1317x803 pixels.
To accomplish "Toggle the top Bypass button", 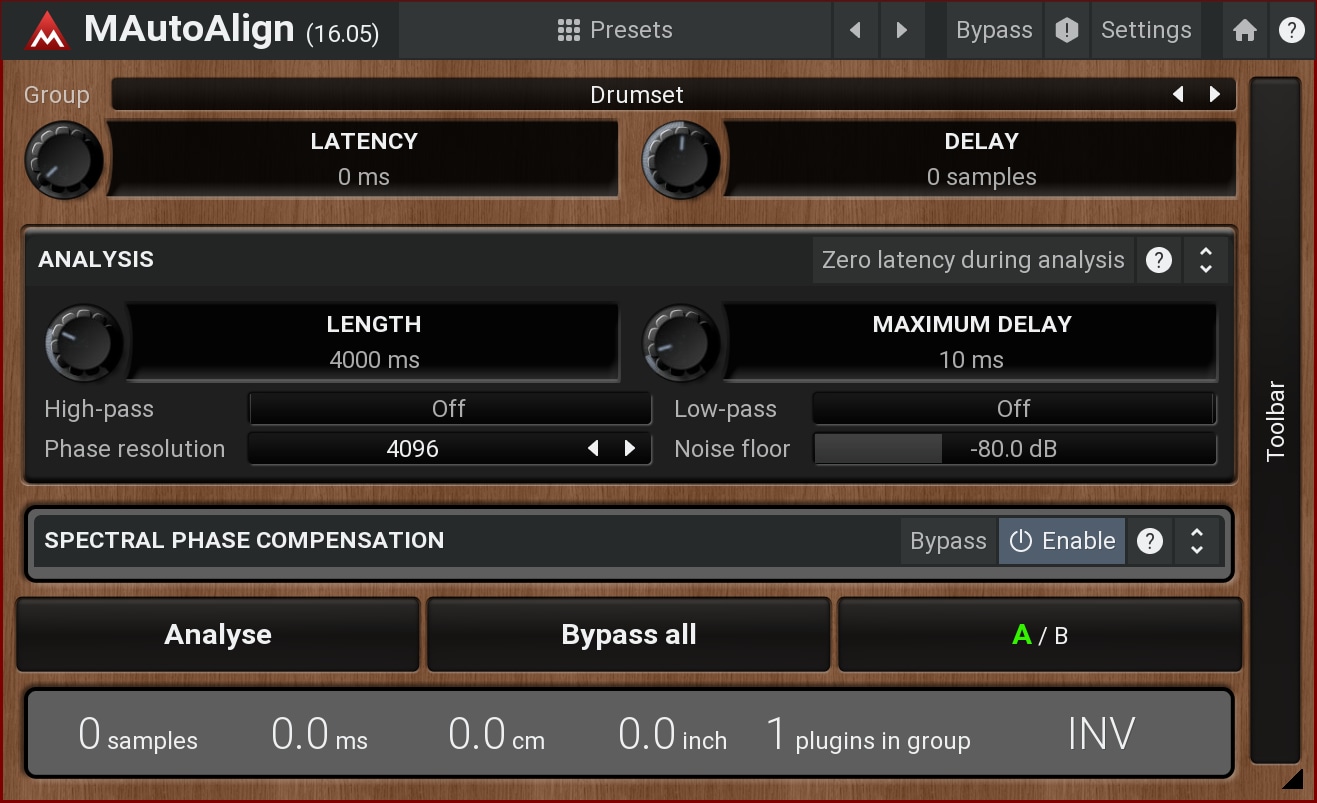I will (x=994, y=30).
